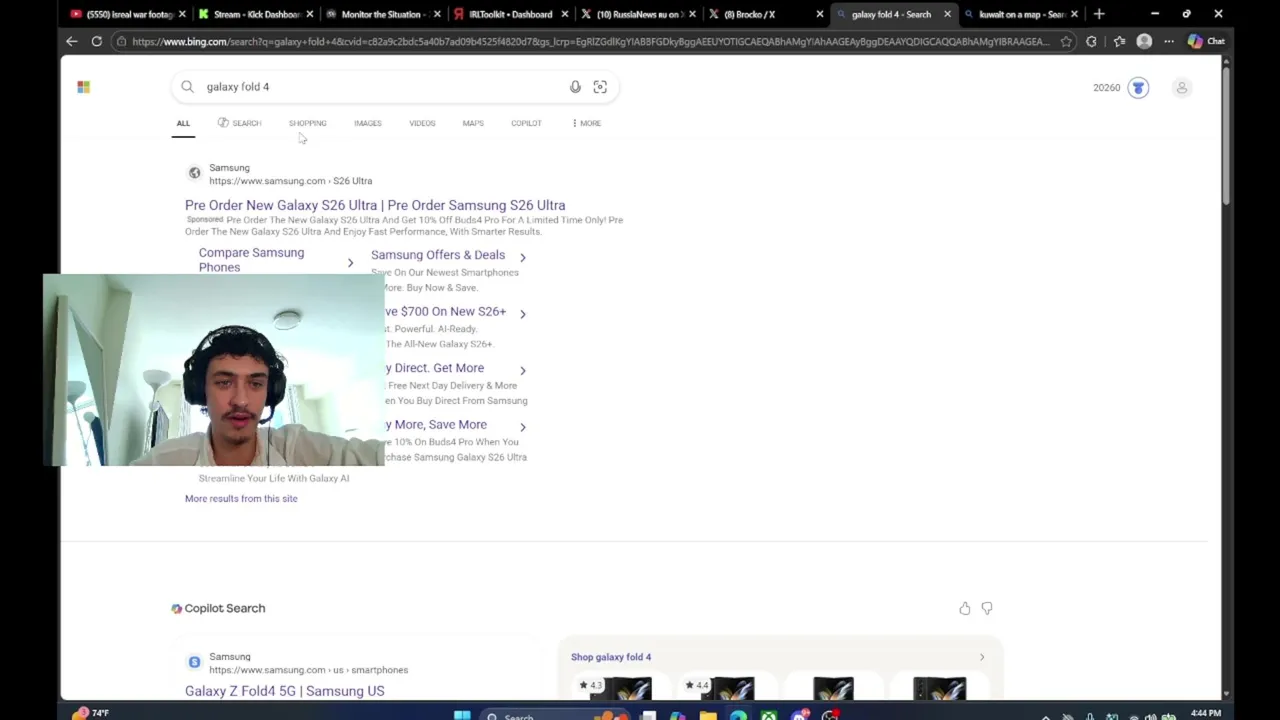Click the webcam overlay video
The height and width of the screenshot is (720, 1280).
pos(213,370)
